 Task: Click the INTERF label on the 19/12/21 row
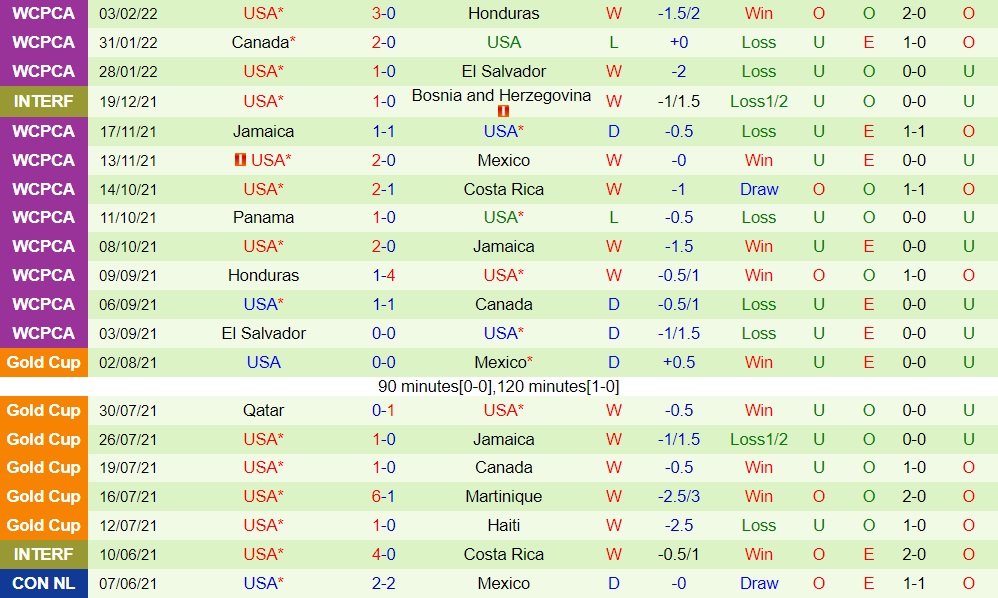44,101
